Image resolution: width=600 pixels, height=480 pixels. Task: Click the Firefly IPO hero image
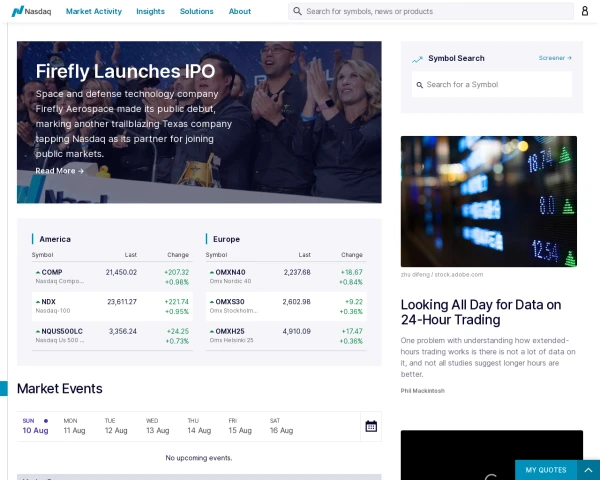tap(199, 122)
